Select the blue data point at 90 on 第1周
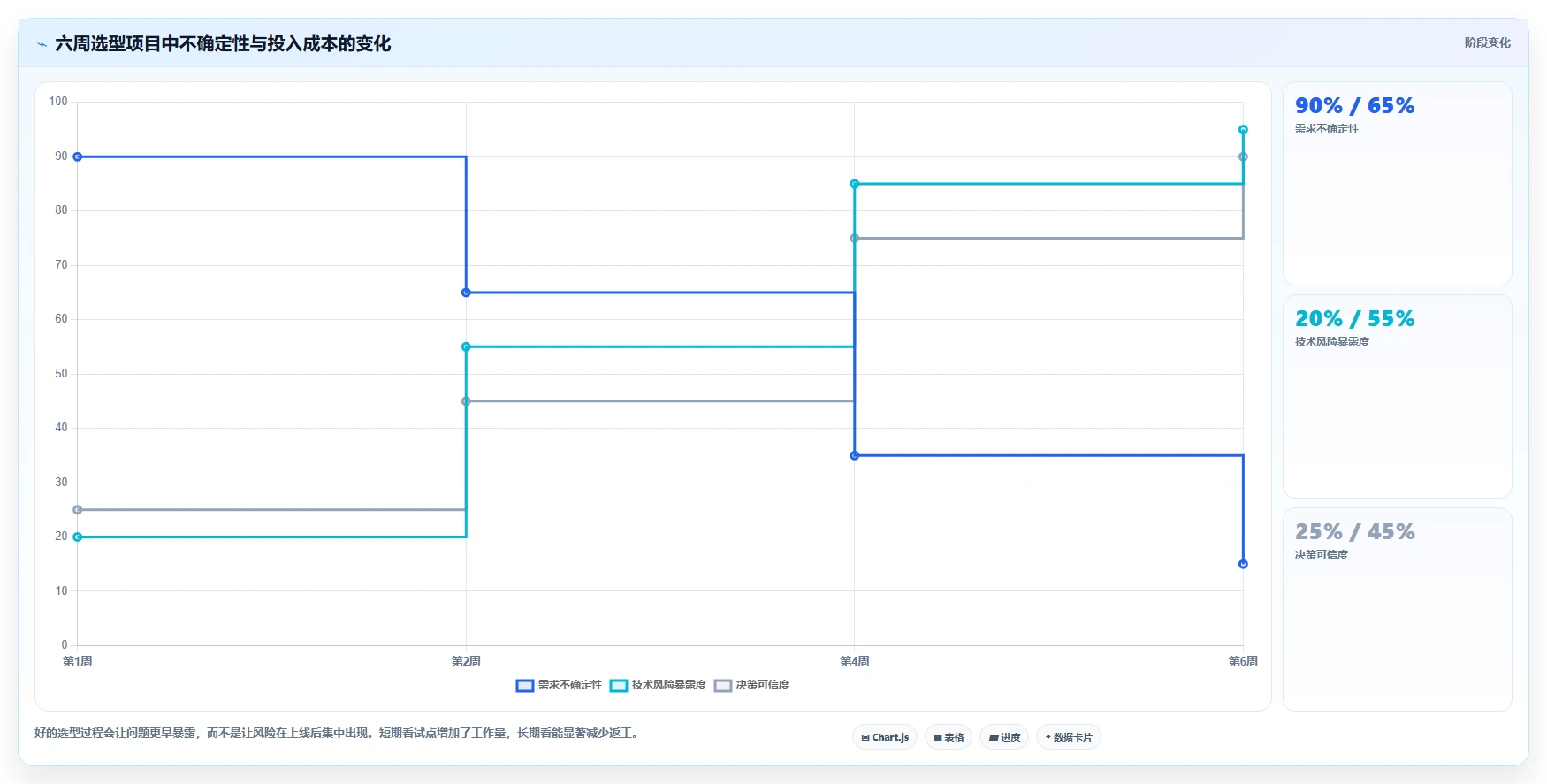The width and height of the screenshot is (1547, 784). point(78,156)
